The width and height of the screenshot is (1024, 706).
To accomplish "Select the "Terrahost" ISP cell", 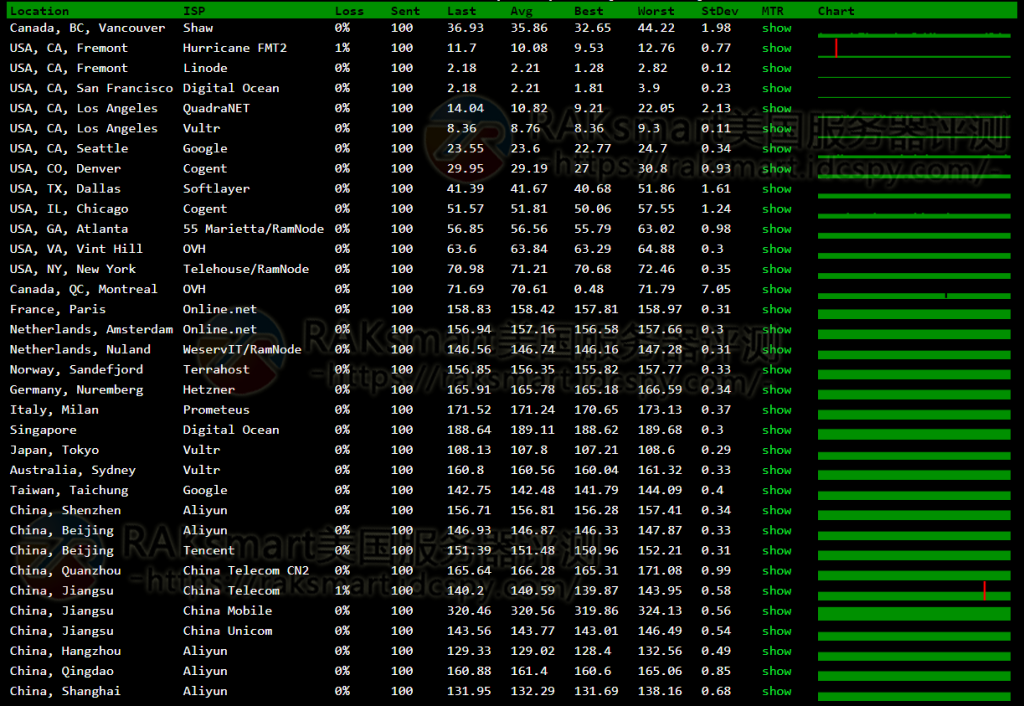I will click(x=216, y=370).
